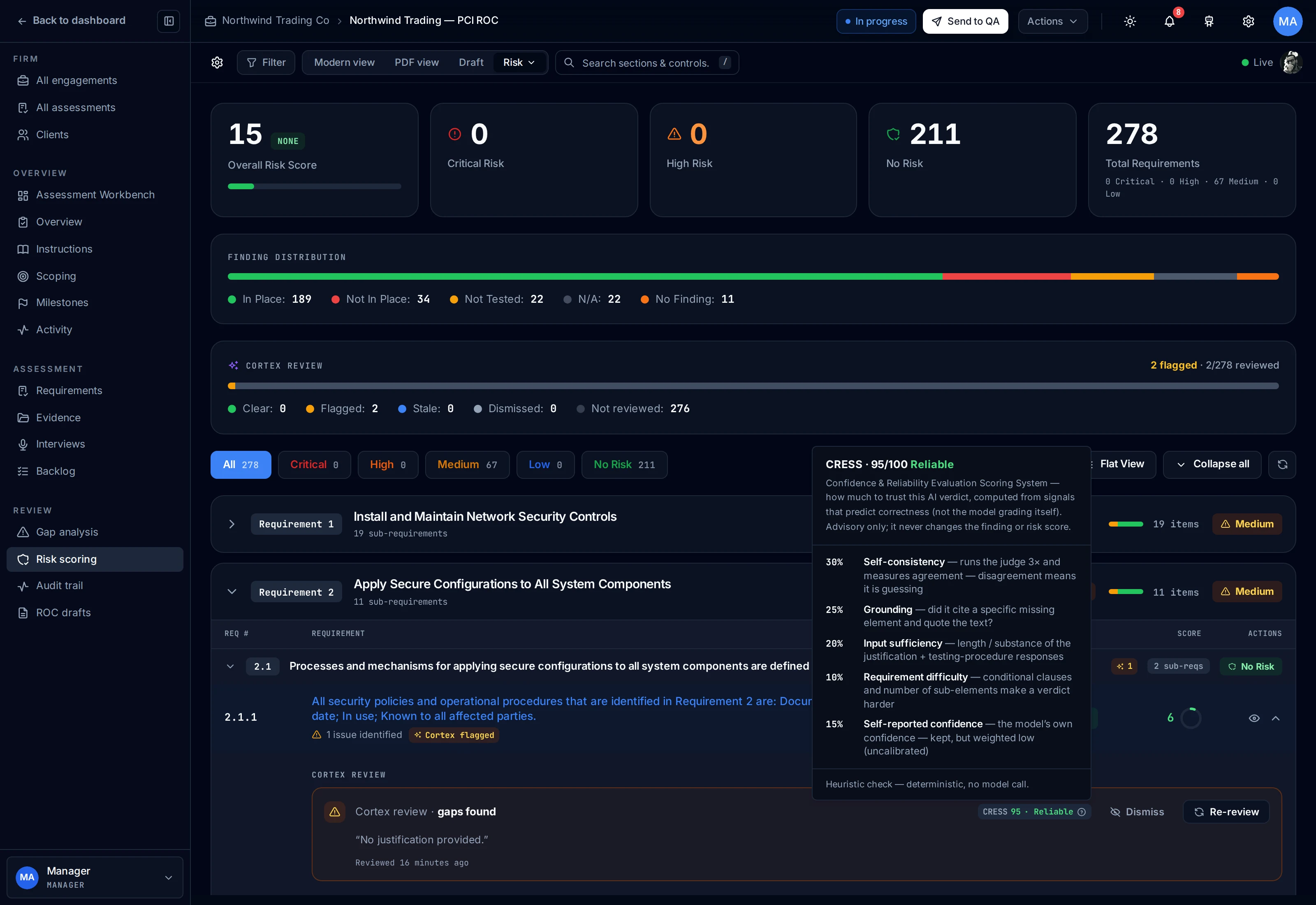Click Send to QA button
Screen dimensions: 1316x905
(x=965, y=21)
